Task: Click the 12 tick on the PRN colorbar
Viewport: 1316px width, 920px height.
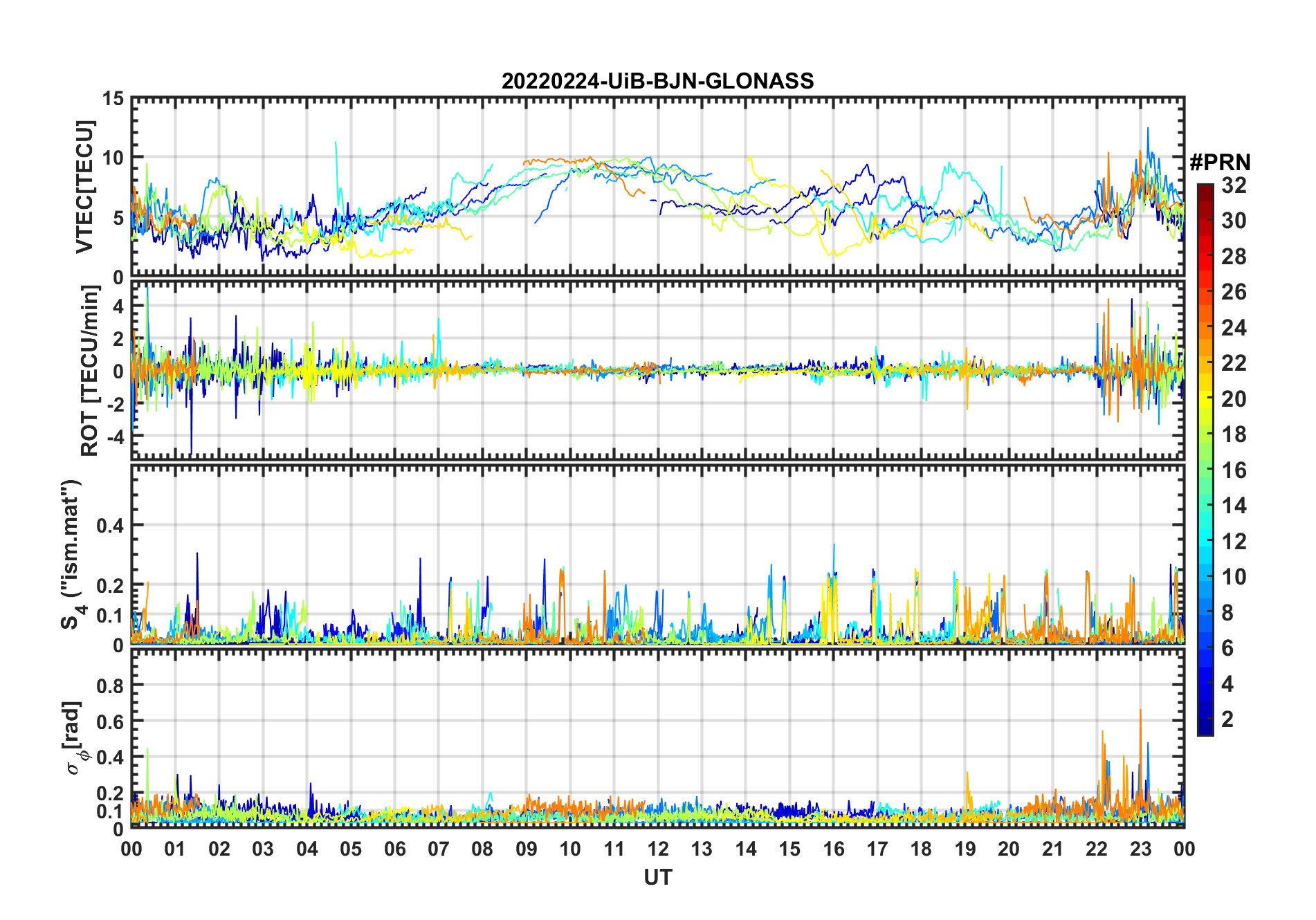Action: pos(1234,541)
